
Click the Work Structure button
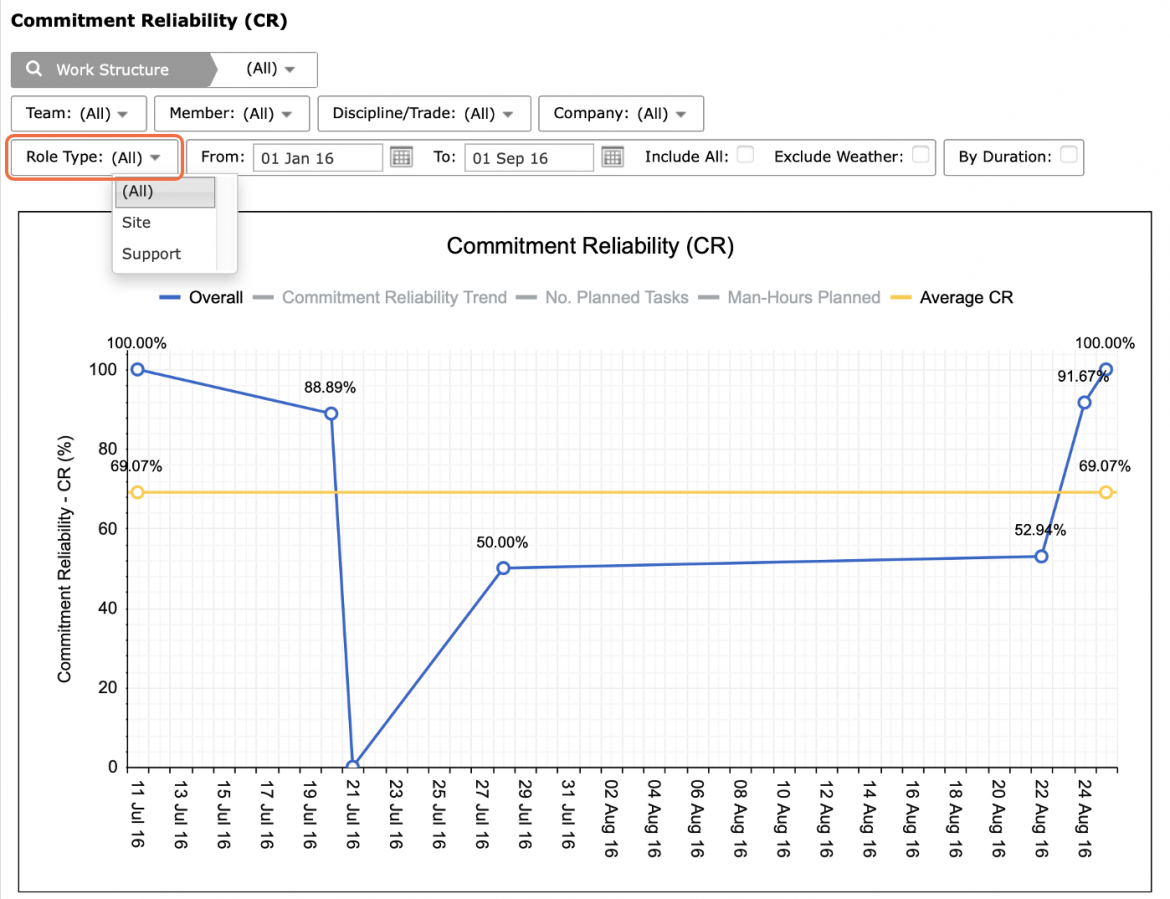113,69
